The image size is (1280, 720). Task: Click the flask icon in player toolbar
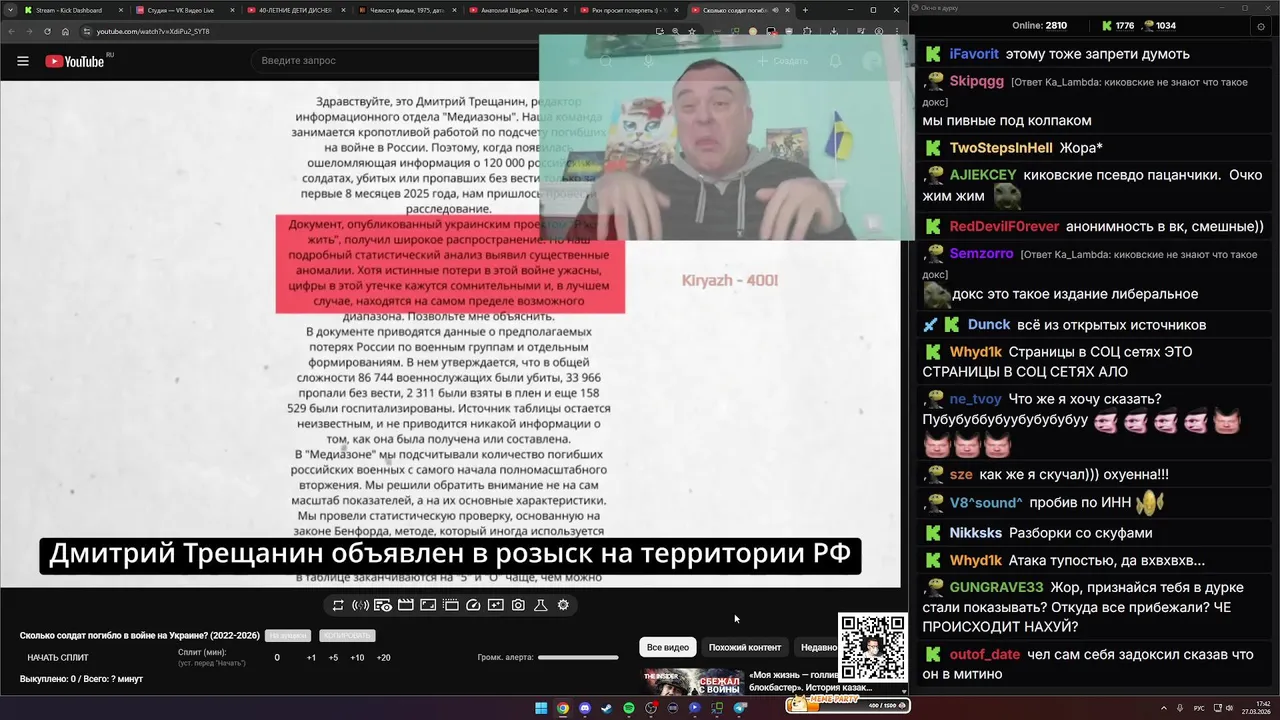coord(541,605)
